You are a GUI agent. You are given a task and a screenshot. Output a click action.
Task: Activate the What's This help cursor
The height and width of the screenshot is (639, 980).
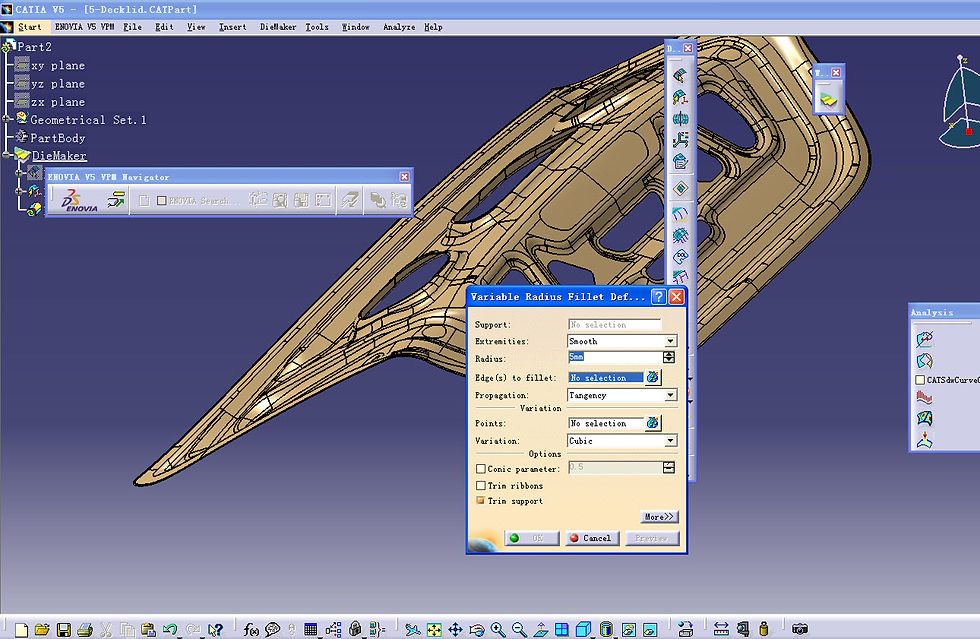point(215,629)
